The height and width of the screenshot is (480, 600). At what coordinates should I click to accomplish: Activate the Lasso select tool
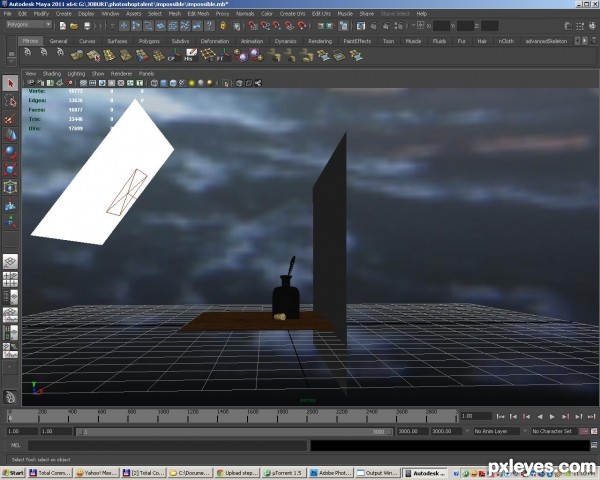click(x=10, y=101)
